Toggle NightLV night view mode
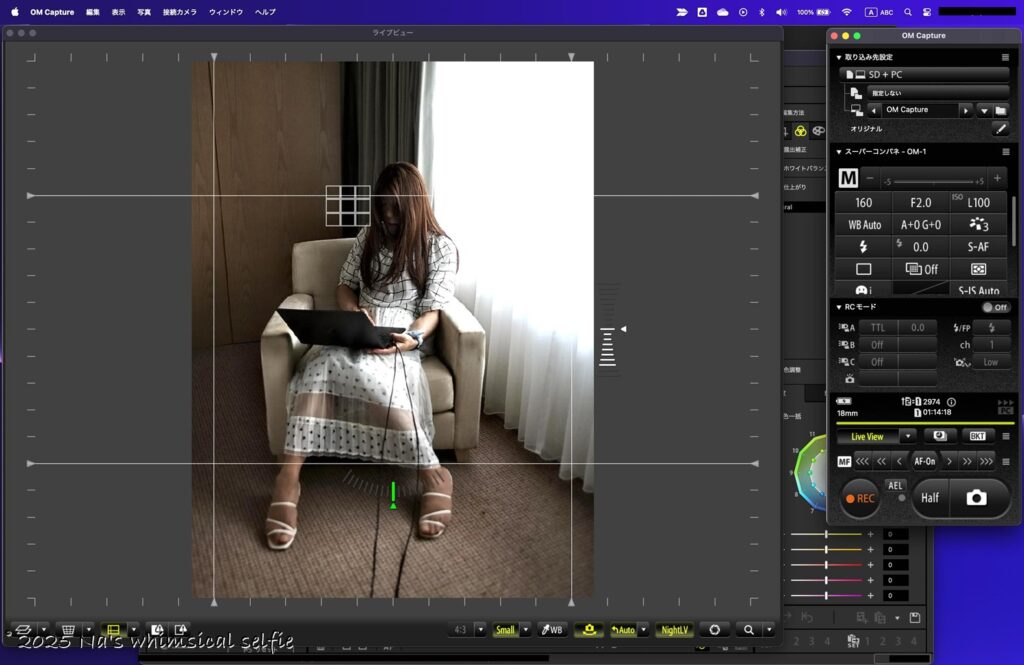 (674, 630)
